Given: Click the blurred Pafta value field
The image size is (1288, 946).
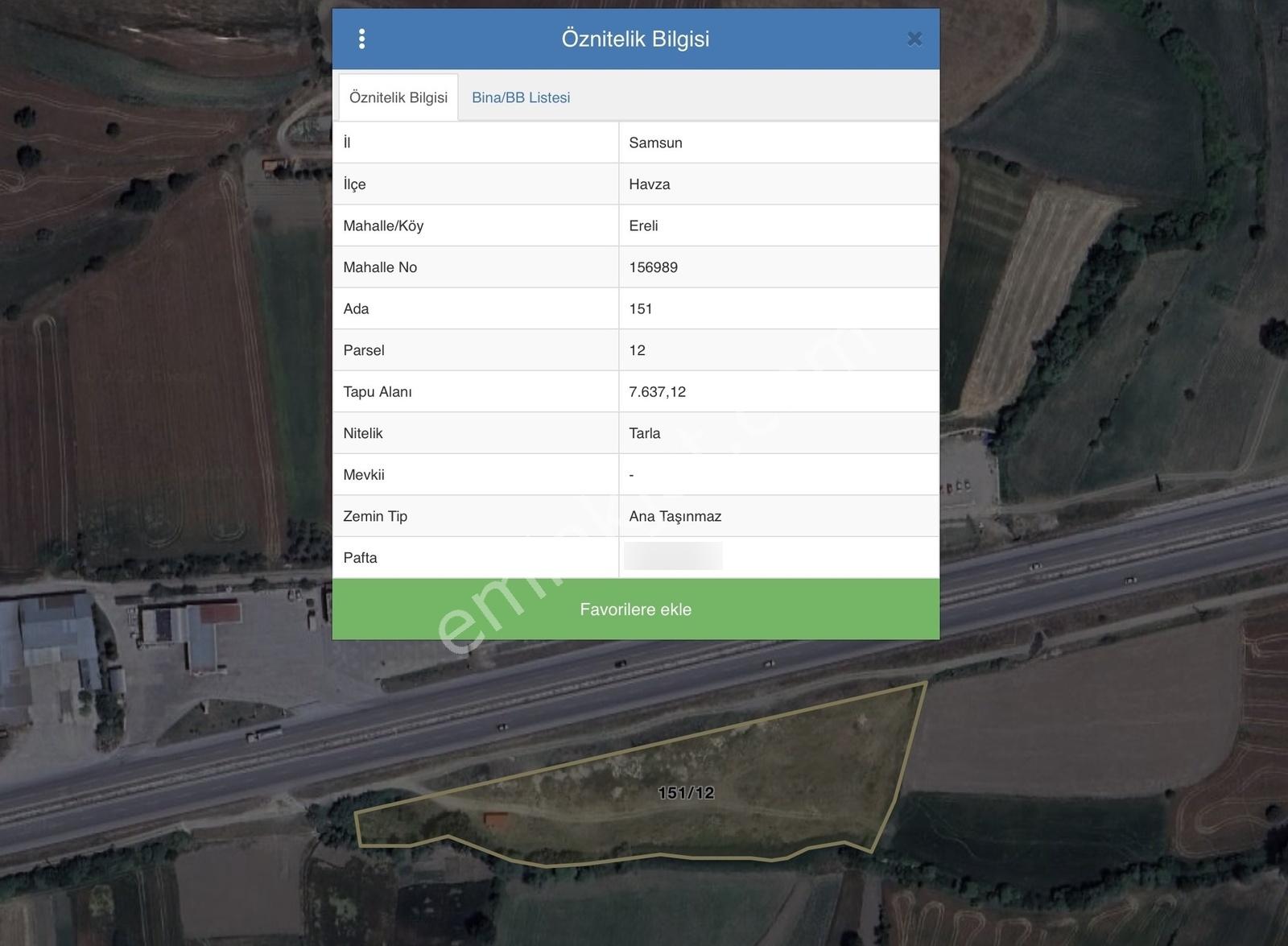Looking at the screenshot, I should (x=673, y=556).
